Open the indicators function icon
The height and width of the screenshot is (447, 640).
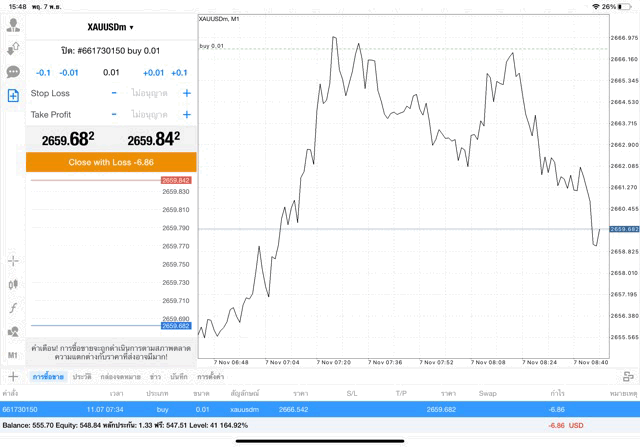tap(13, 308)
